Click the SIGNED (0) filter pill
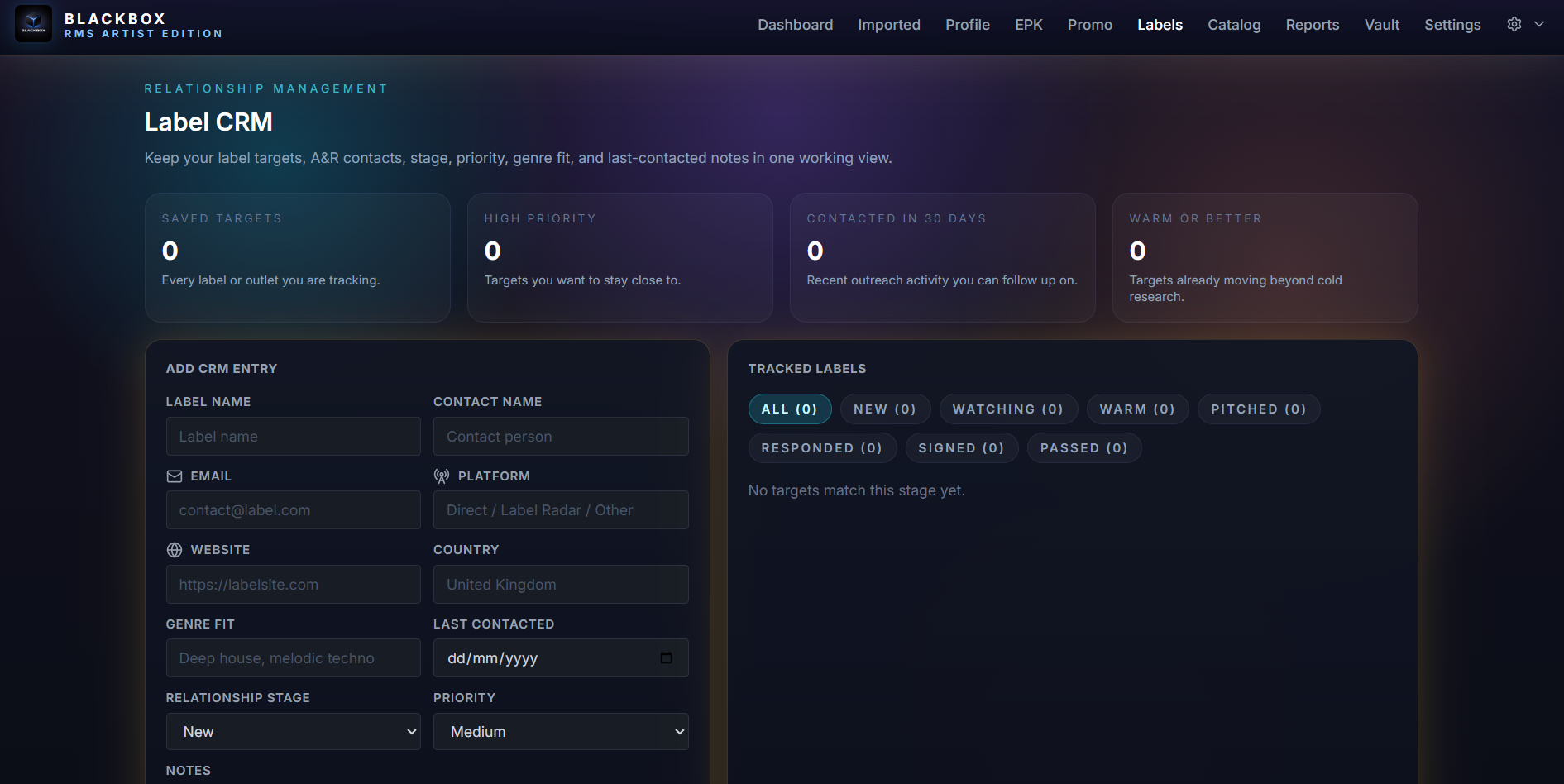The height and width of the screenshot is (784, 1564). 962,447
